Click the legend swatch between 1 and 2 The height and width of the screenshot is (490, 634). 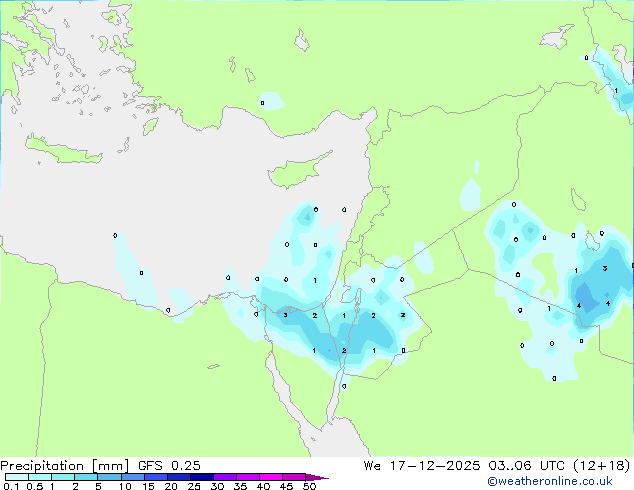[63, 477]
